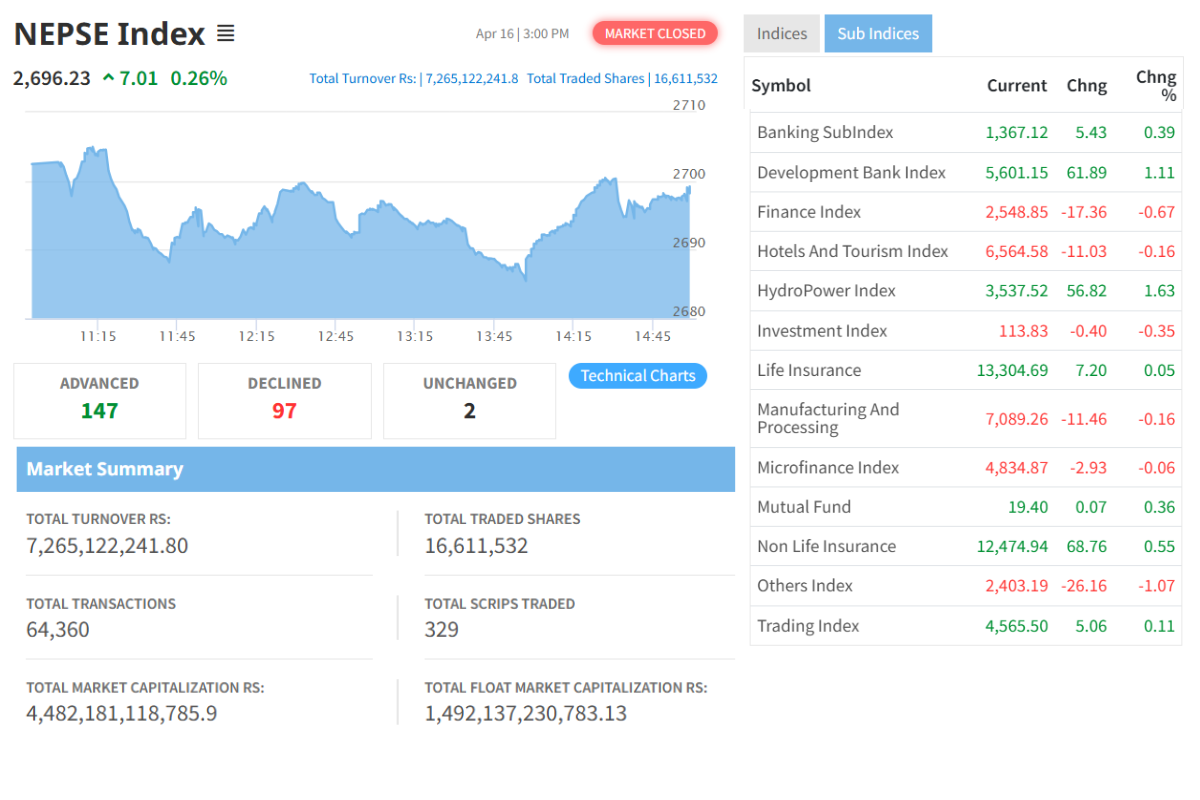Select the Manufacturing And Processing row
Viewport: 1200px width, 800px height.
[x=966, y=419]
